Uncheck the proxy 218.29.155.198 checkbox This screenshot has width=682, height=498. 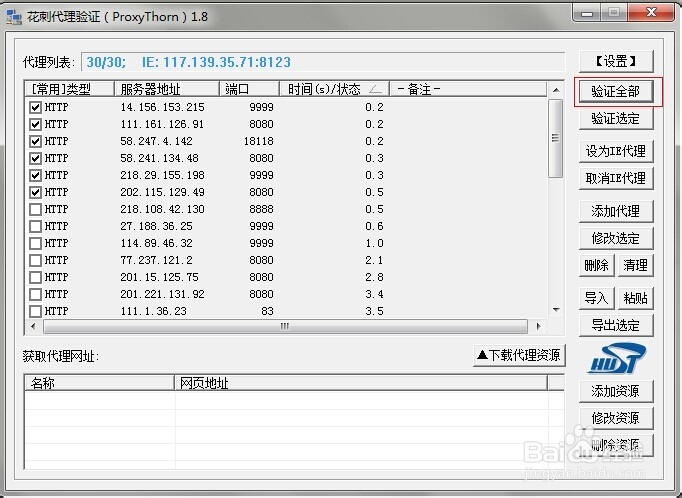tap(35, 175)
